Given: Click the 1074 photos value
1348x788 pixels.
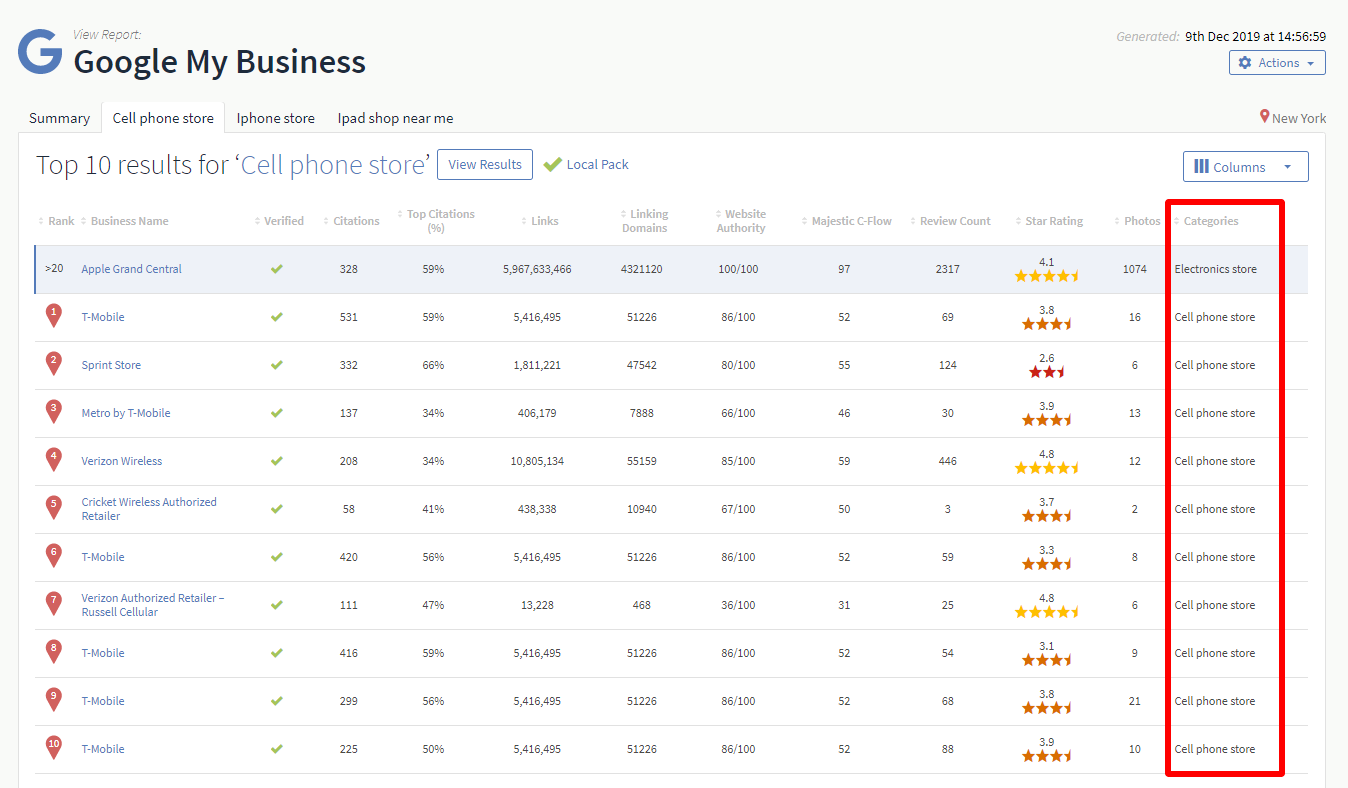Looking at the screenshot, I should (1135, 269).
